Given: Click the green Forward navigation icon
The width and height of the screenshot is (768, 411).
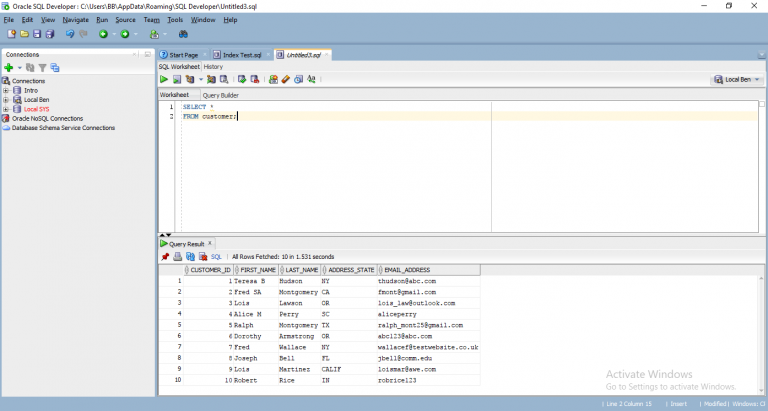Looking at the screenshot, I should 125,34.
